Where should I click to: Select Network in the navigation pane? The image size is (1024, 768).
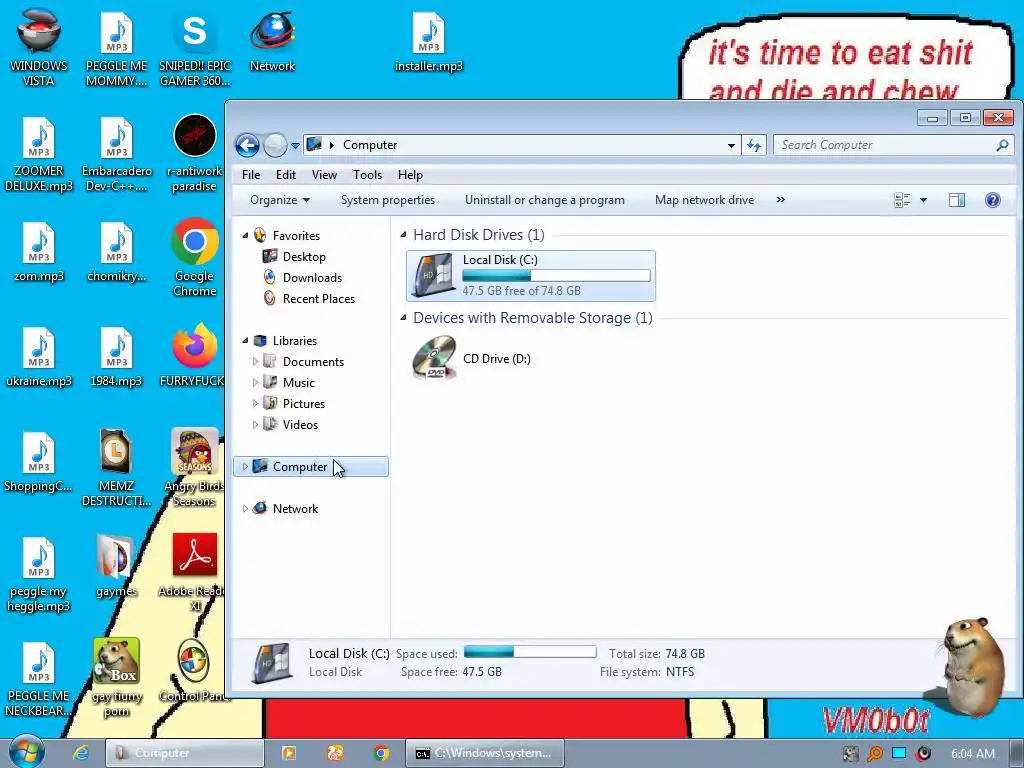pos(295,509)
